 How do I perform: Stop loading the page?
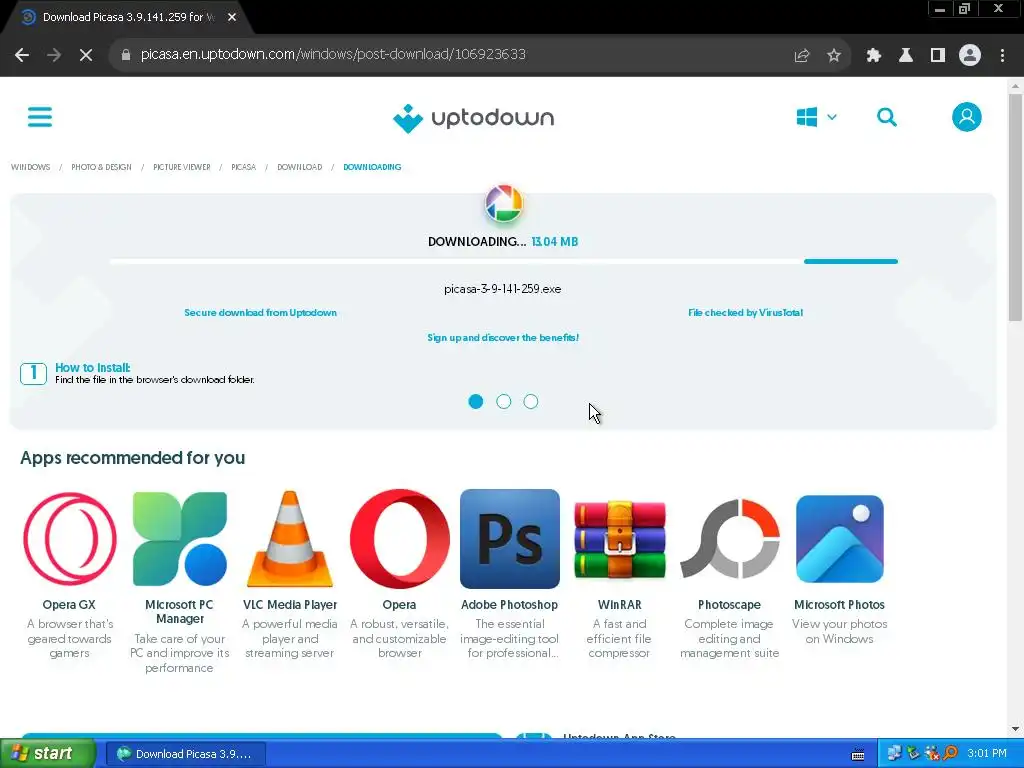[86, 55]
